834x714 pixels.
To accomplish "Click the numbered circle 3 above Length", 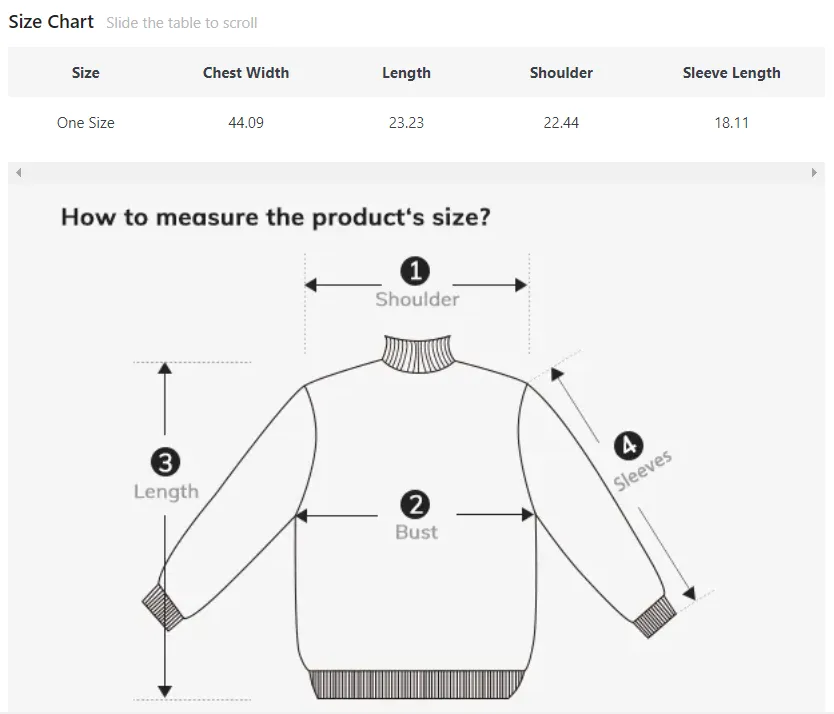I will pyautogui.click(x=165, y=462).
